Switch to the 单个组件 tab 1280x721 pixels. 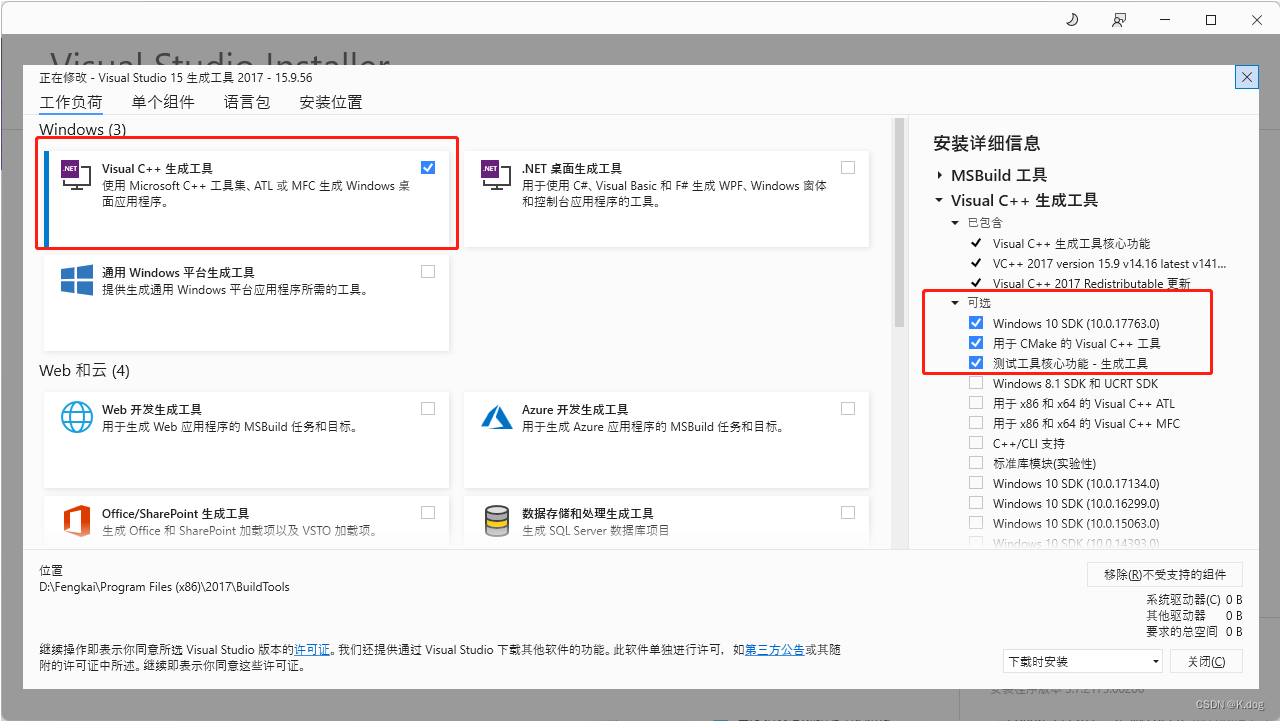tap(163, 102)
